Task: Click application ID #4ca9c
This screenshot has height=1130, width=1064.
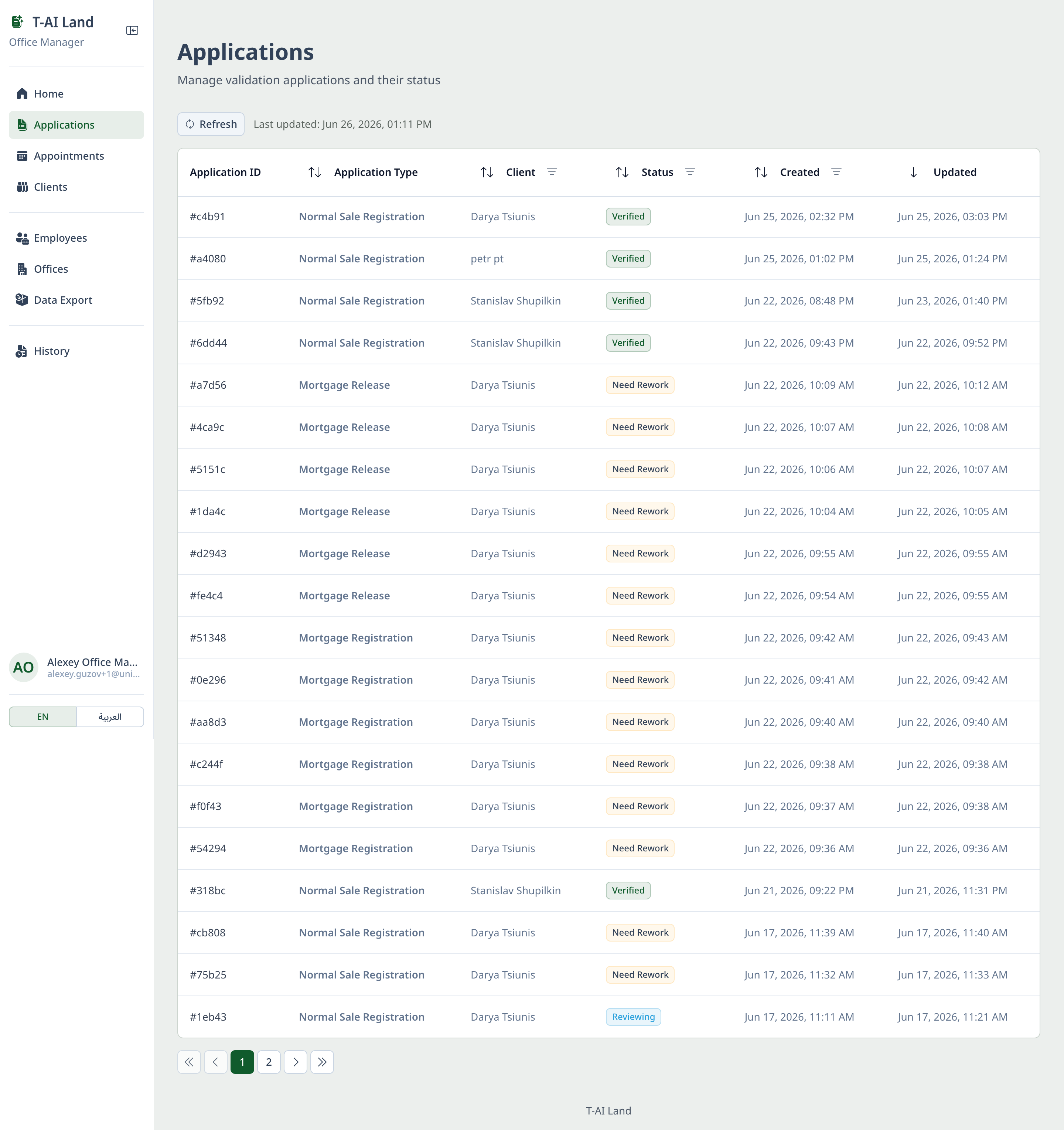Action: 207,428
